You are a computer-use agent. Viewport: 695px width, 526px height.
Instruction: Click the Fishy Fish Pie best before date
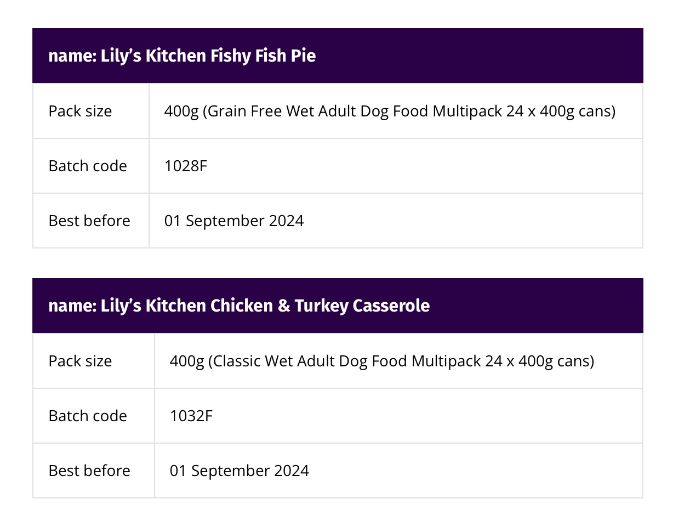click(x=234, y=221)
